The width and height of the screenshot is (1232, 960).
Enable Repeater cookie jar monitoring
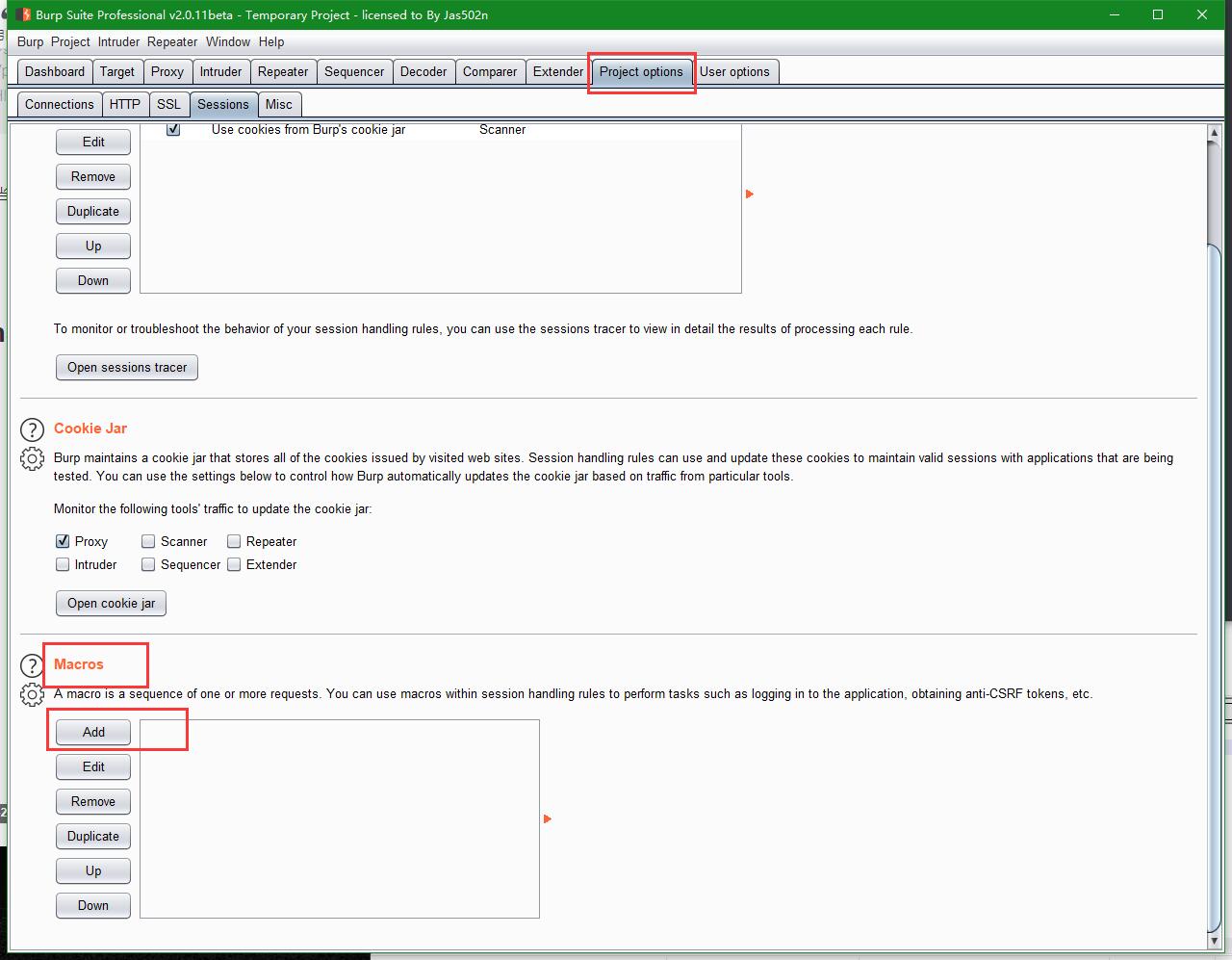234,541
